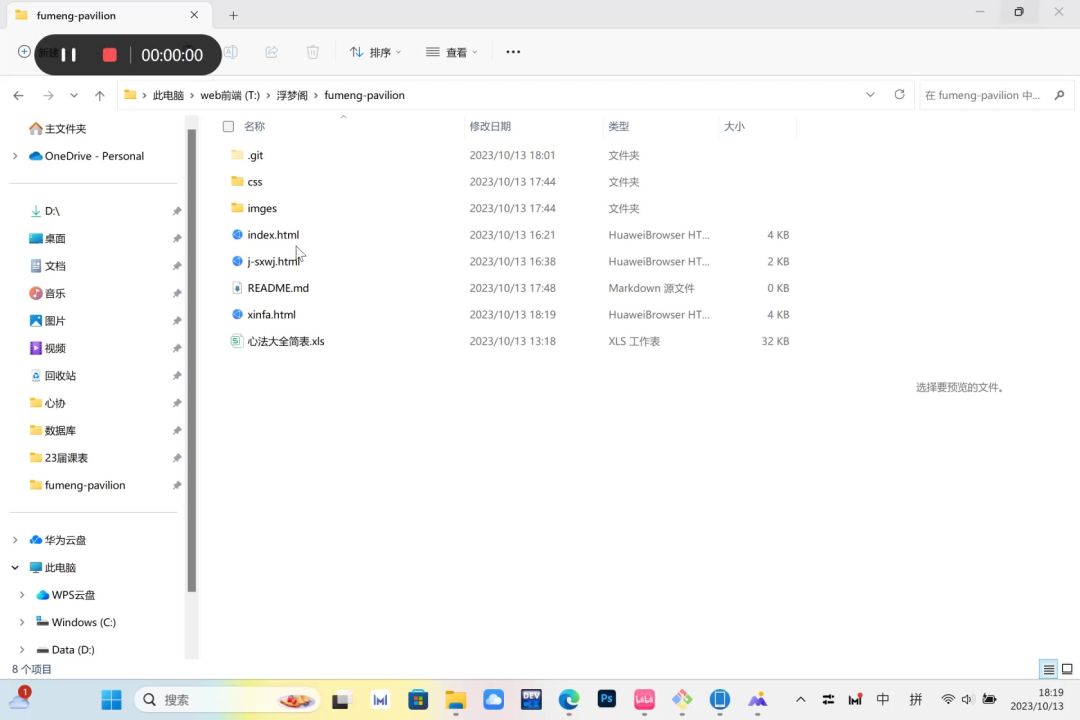Open the 排序 sort dropdown
Viewport: 1080px width, 720px height.
[375, 52]
